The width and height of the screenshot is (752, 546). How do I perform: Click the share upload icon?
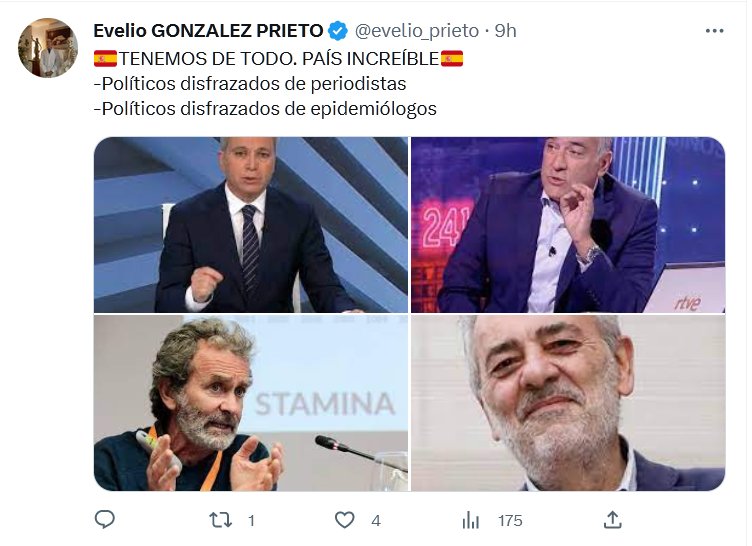613,520
